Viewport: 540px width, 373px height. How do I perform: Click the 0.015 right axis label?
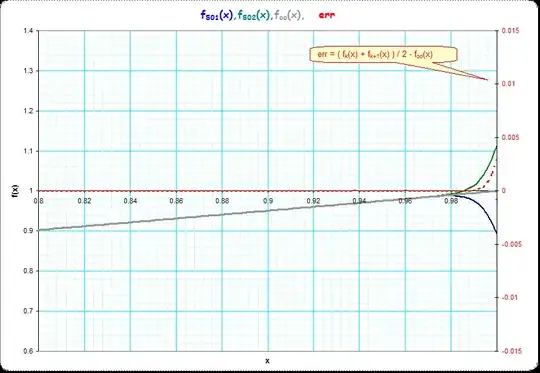tap(510, 31)
